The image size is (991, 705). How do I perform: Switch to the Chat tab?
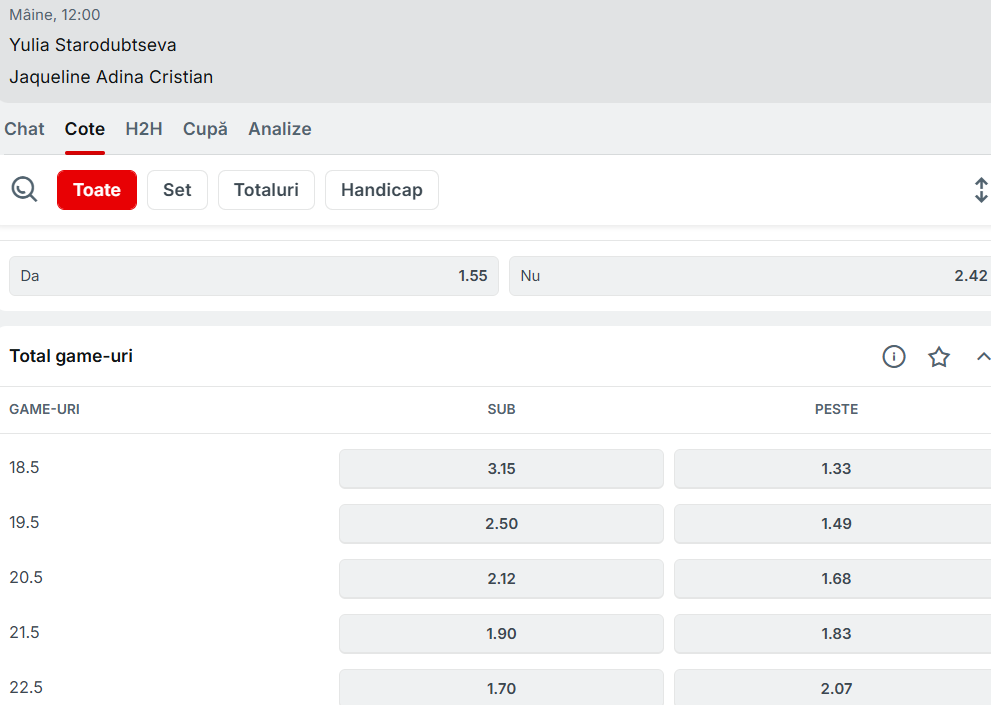point(25,129)
